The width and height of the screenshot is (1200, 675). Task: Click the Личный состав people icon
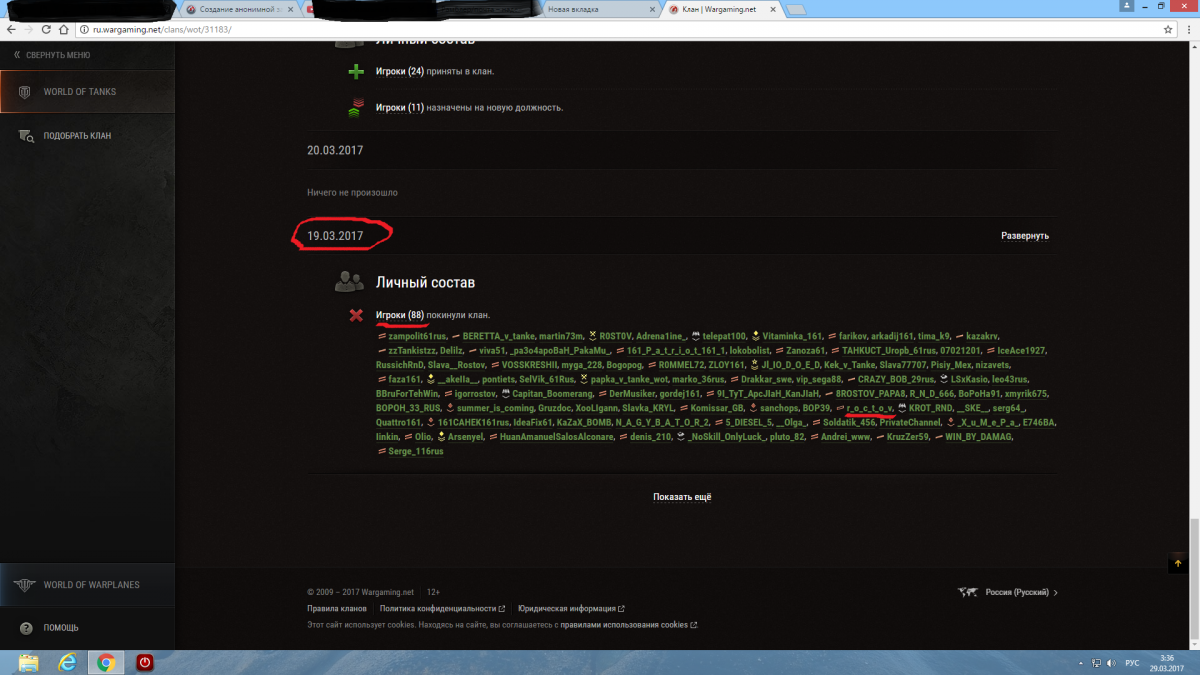click(x=349, y=283)
